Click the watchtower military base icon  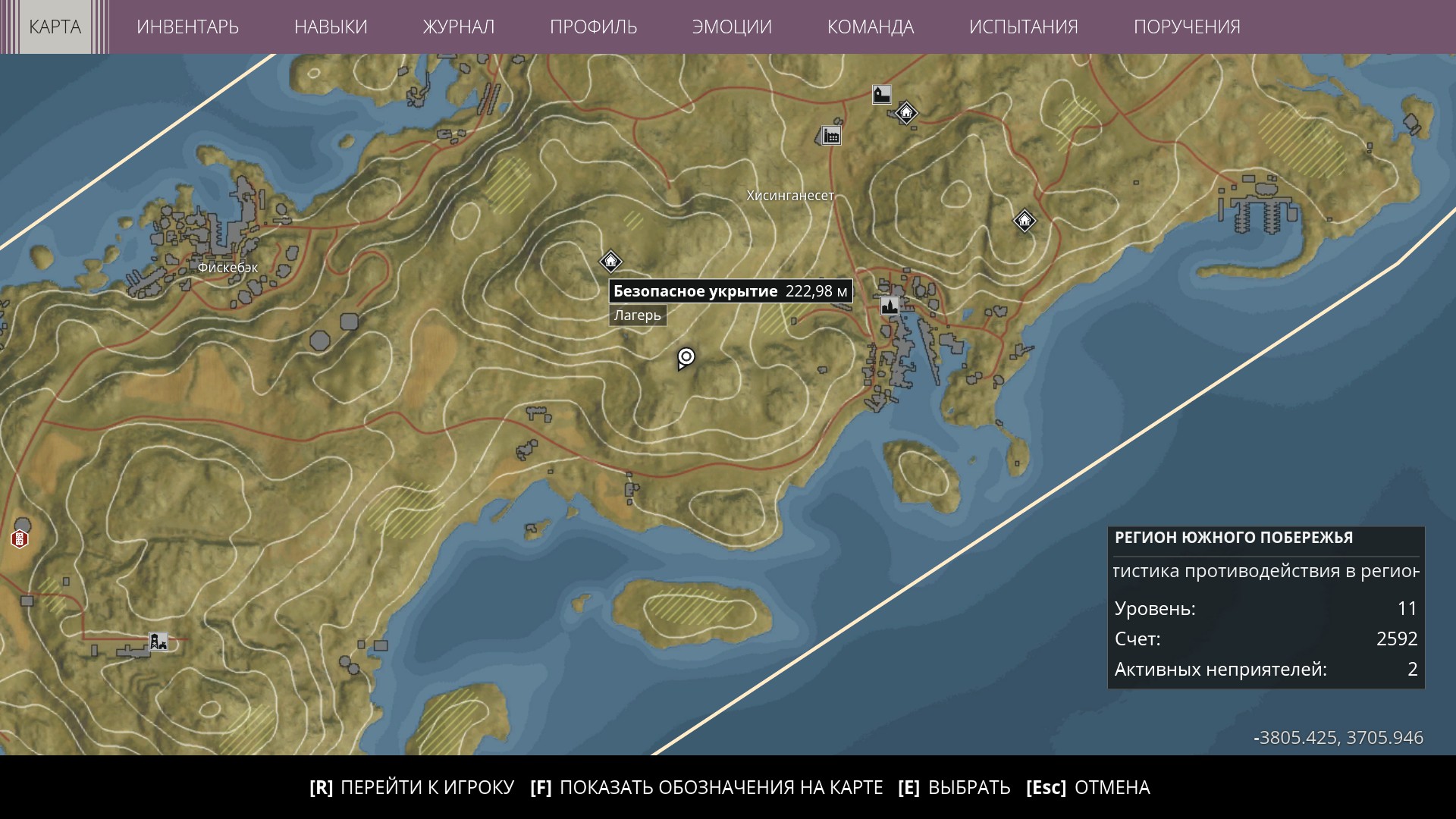pyautogui.click(x=158, y=642)
